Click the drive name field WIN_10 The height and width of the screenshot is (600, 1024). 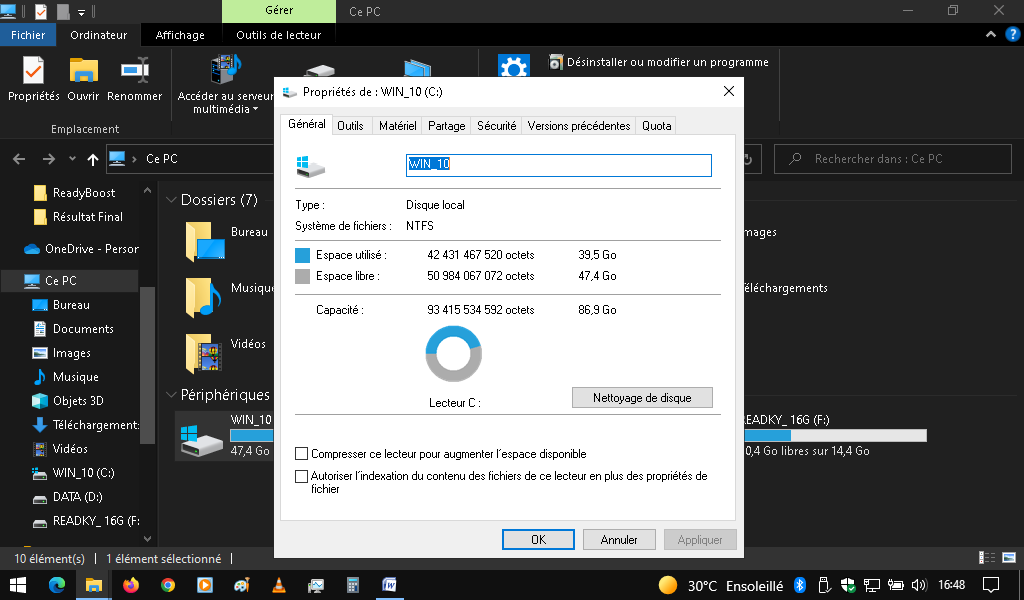[x=559, y=165]
